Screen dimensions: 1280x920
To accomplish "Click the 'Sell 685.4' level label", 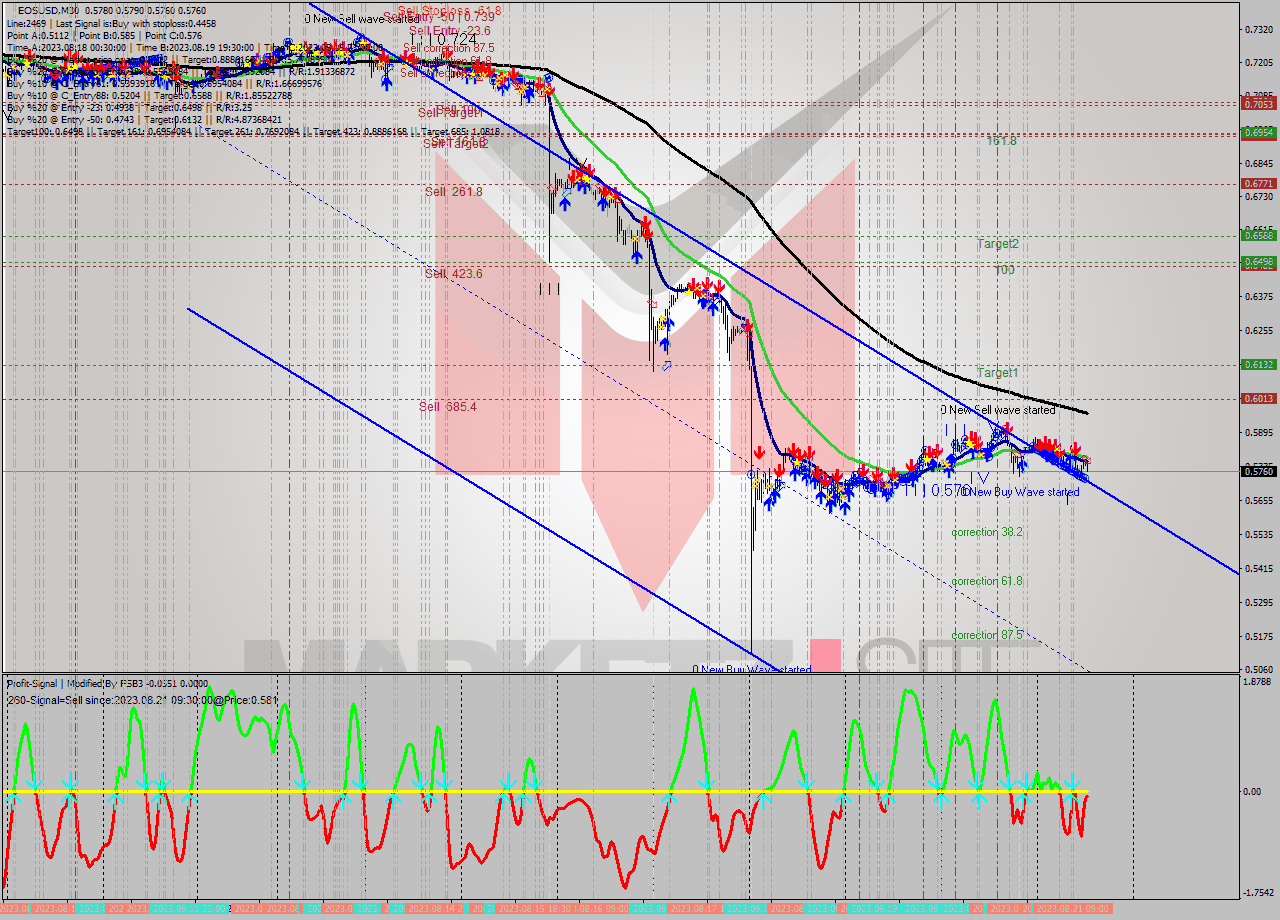I will point(448,406).
